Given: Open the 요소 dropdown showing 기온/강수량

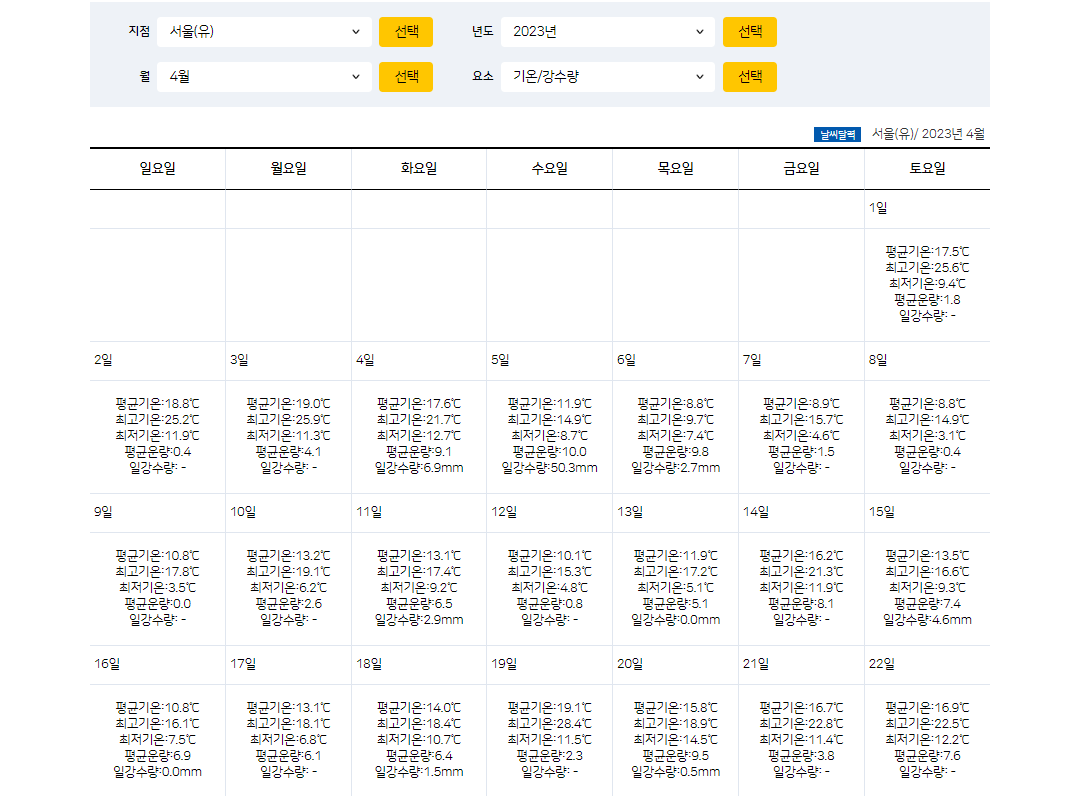Looking at the screenshot, I should click(x=608, y=76).
